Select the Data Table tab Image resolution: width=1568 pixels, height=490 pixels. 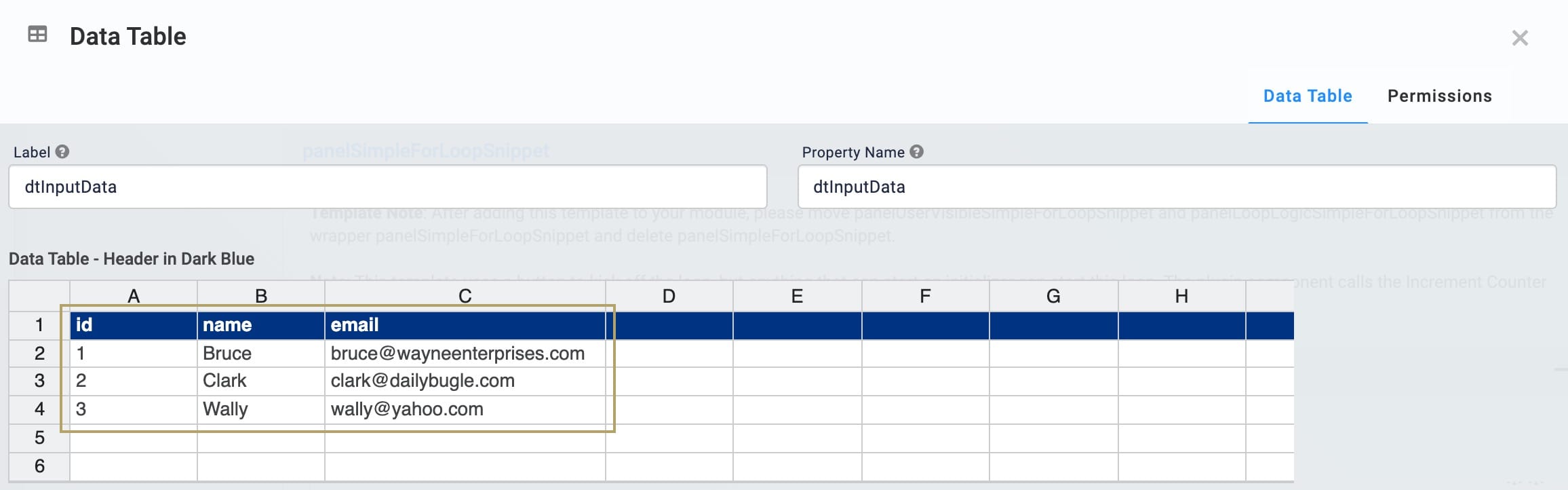pyautogui.click(x=1308, y=96)
